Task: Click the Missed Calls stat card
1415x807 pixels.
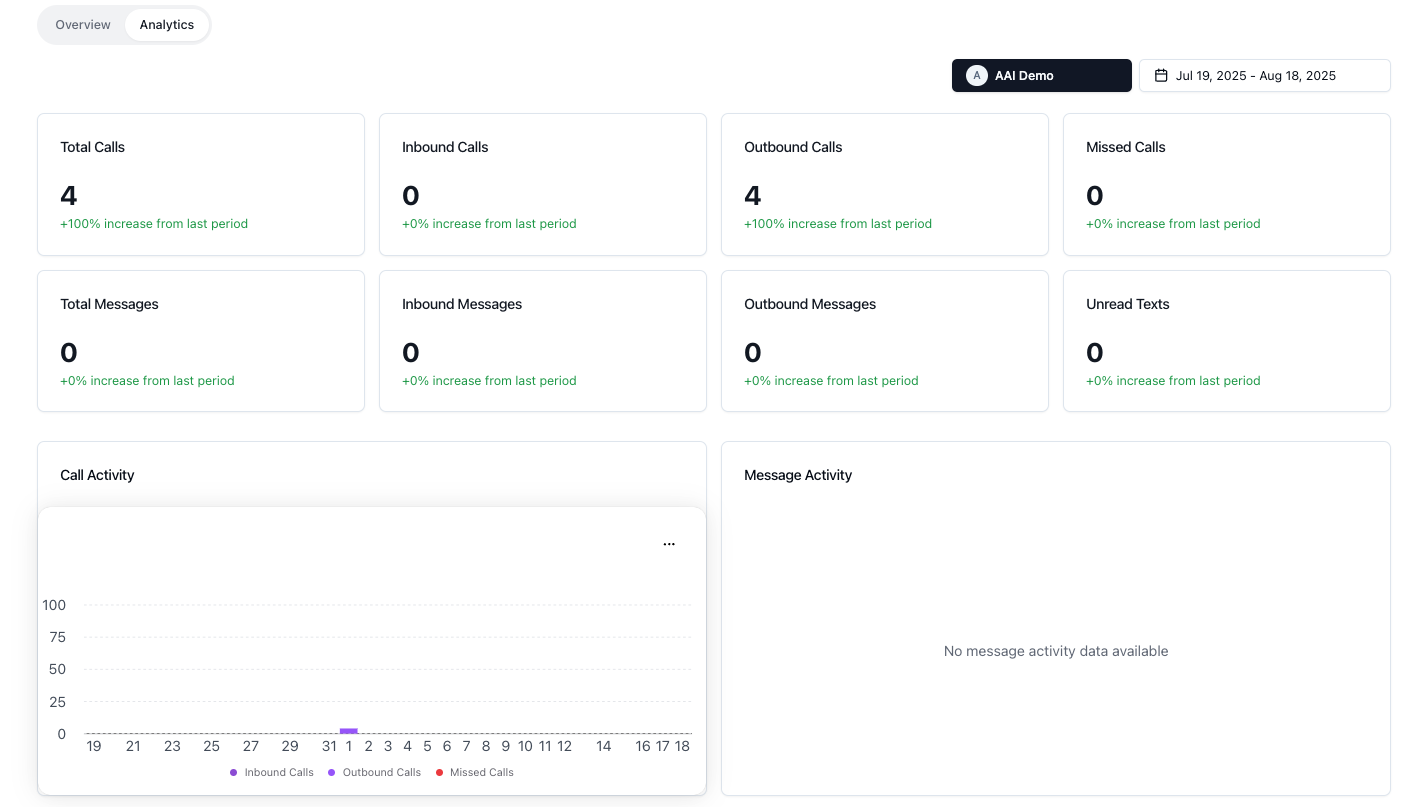Action: pyautogui.click(x=1226, y=184)
